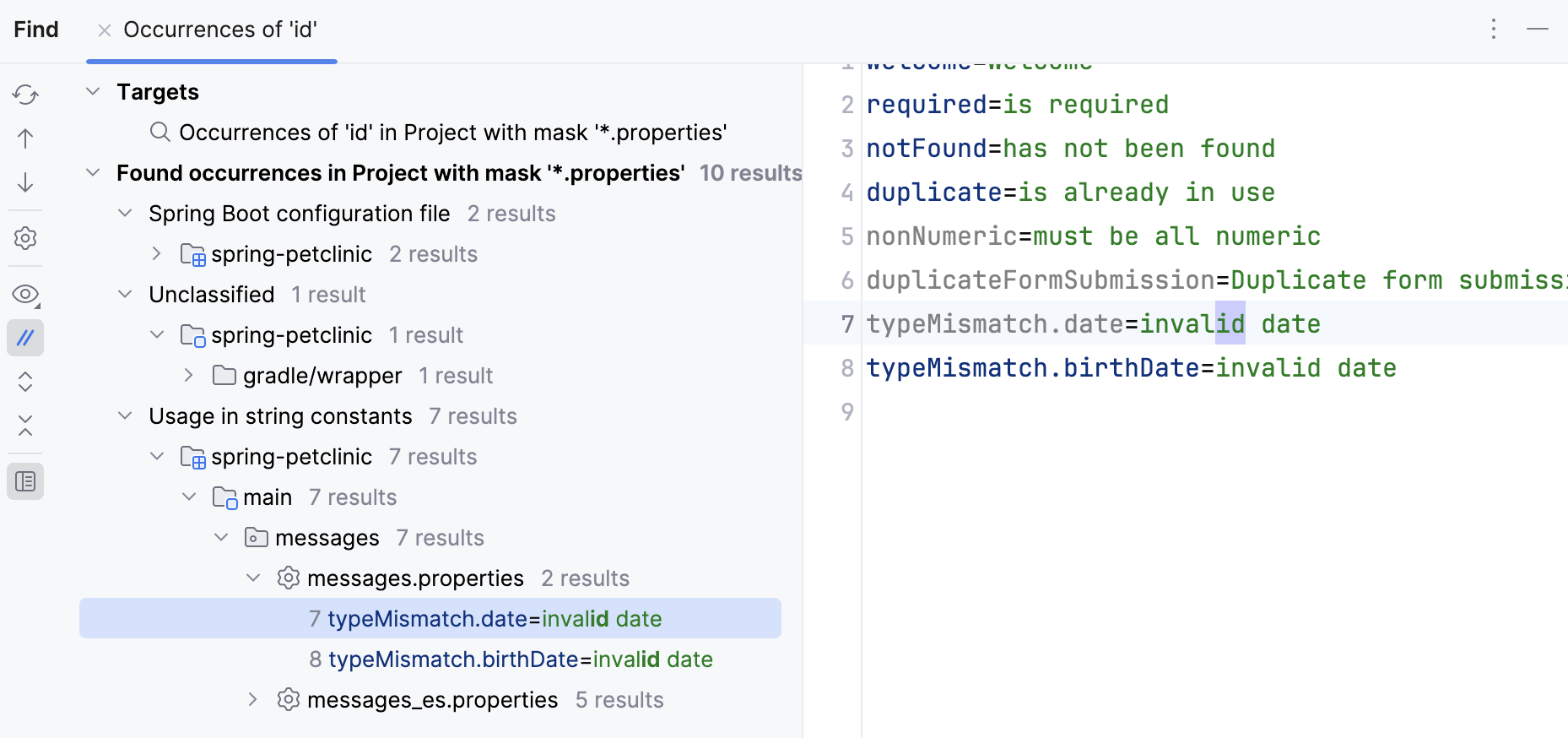1568x738 pixels.
Task: Toggle the eye preview icon
Action: click(x=25, y=294)
